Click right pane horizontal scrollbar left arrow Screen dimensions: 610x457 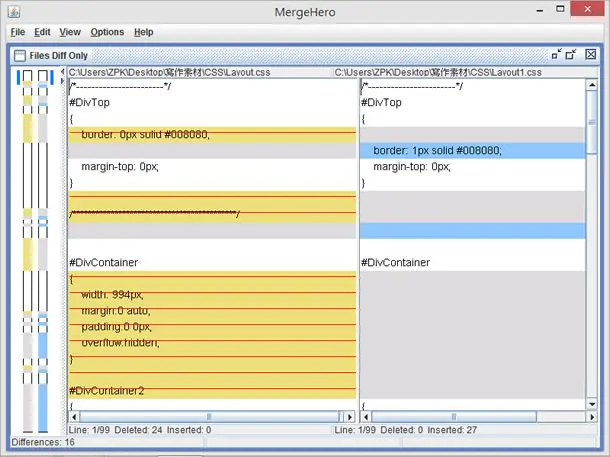366,417
